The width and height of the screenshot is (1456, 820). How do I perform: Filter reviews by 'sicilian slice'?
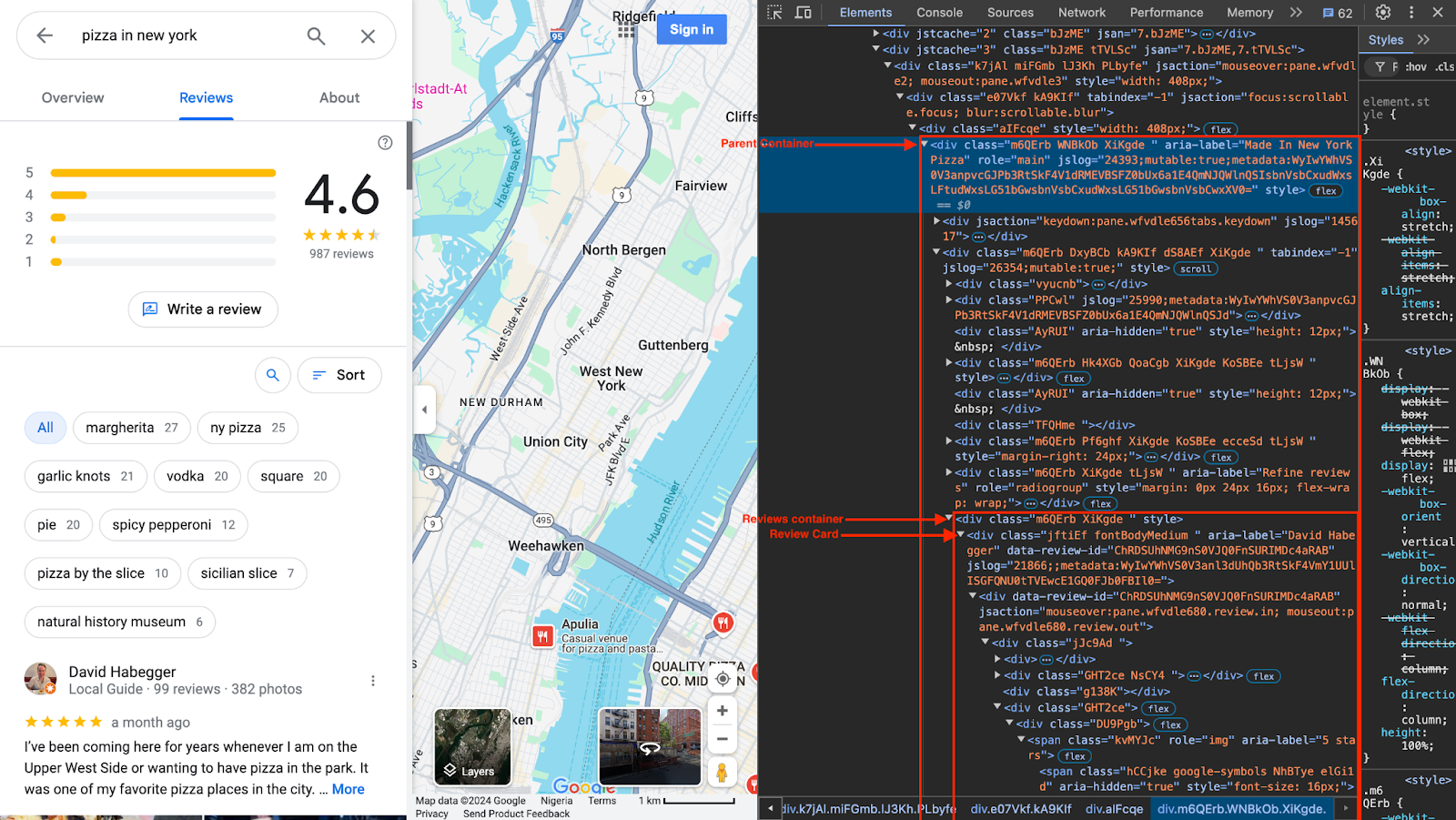coord(248,573)
